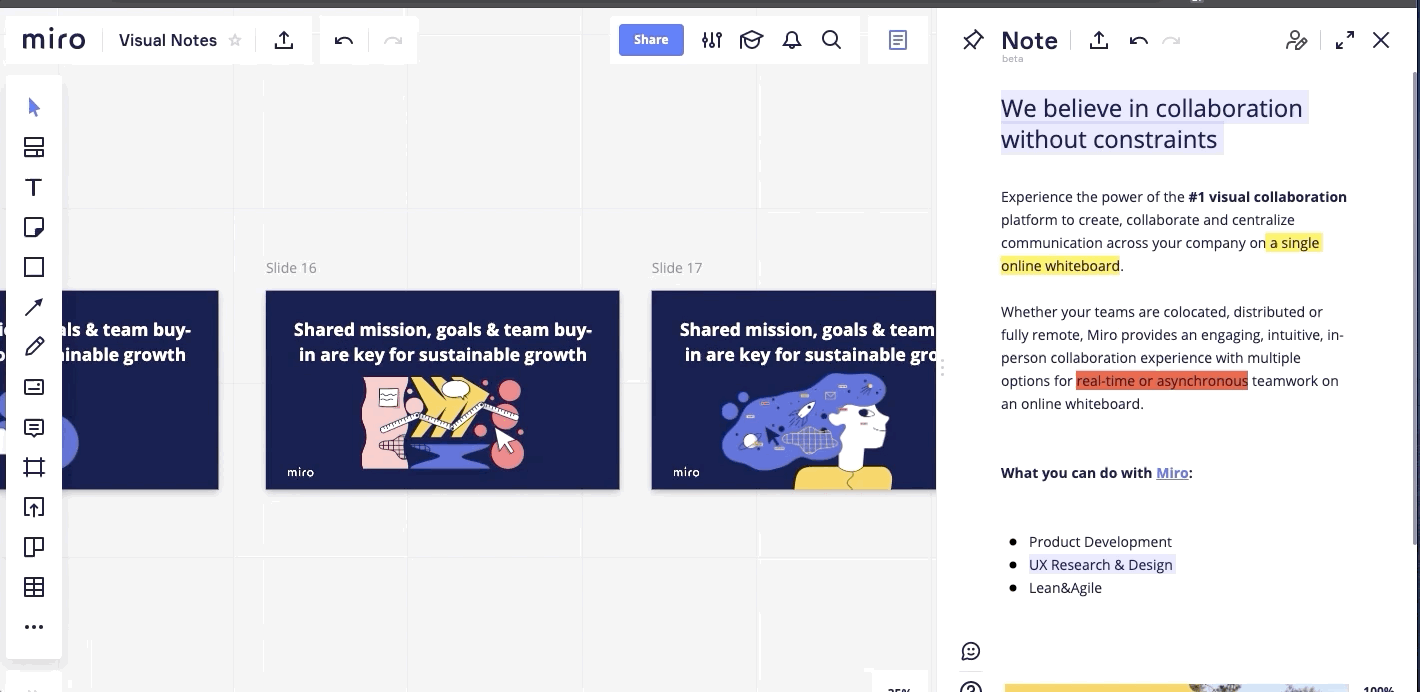Pin the Note panel
The width and height of the screenshot is (1420, 692).
[973, 40]
